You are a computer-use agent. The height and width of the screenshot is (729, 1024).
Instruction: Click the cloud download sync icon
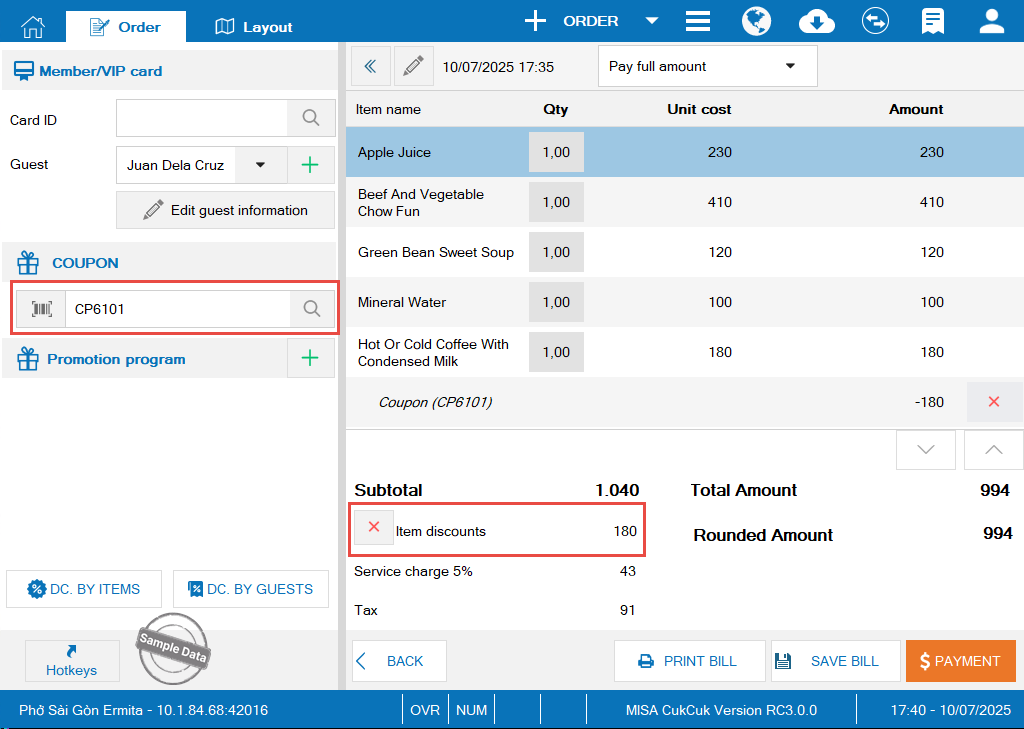pos(817,21)
